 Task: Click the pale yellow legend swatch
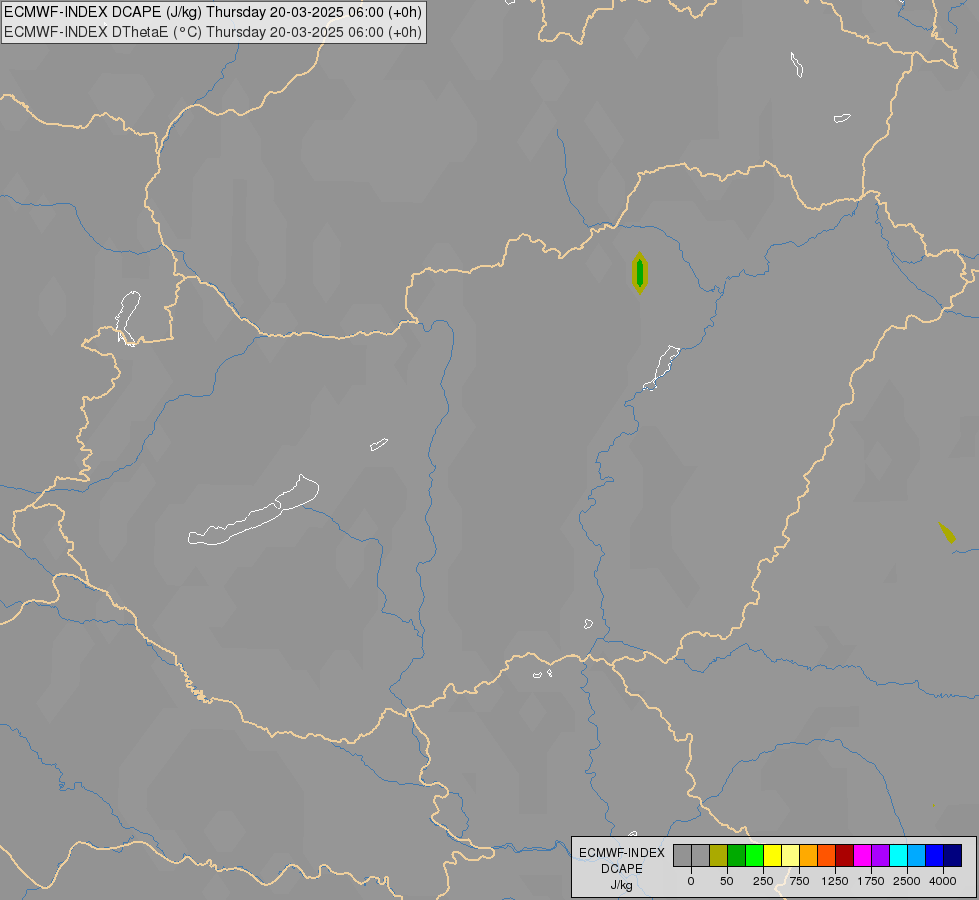coord(791,856)
